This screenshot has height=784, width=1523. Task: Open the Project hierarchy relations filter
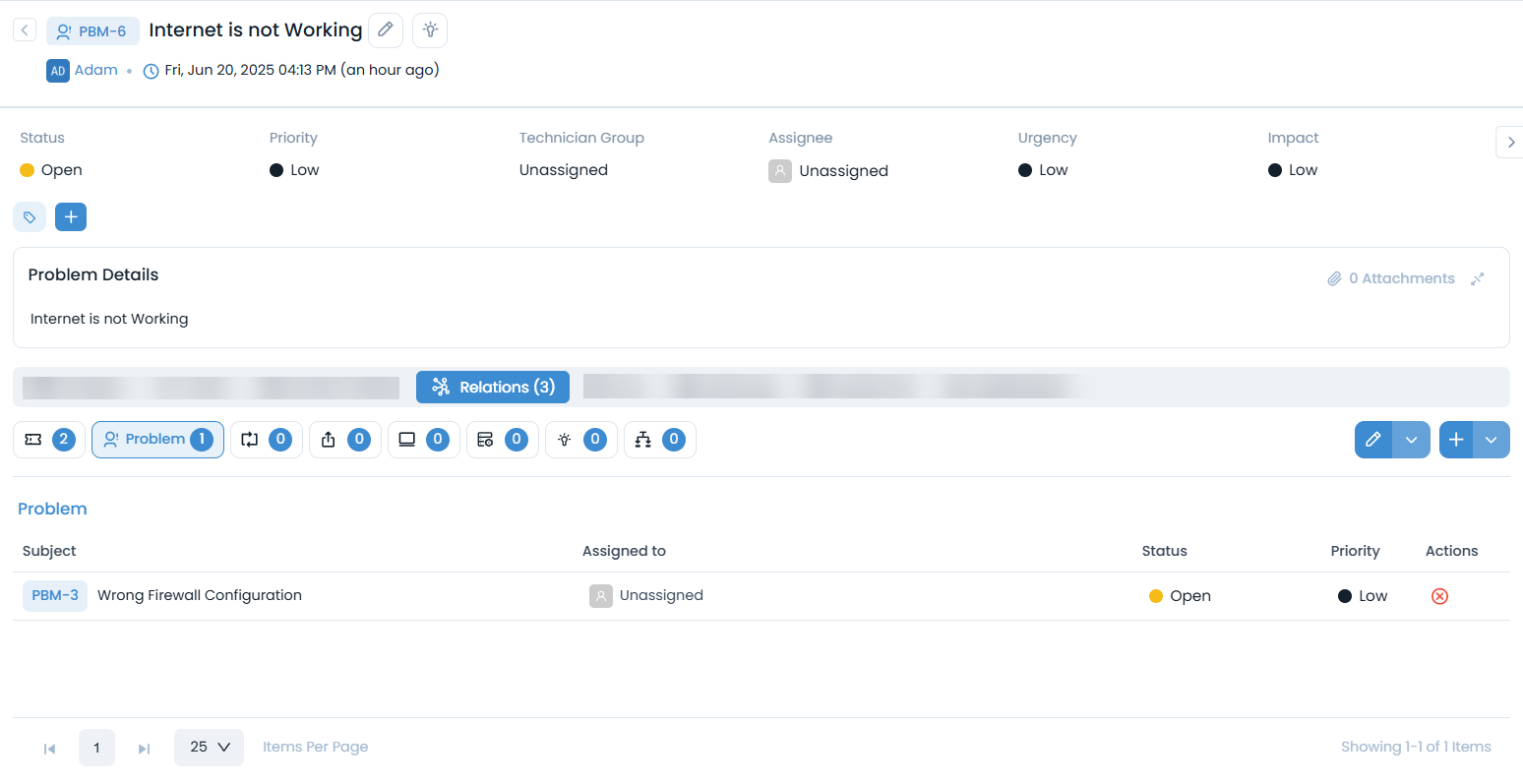click(x=659, y=440)
